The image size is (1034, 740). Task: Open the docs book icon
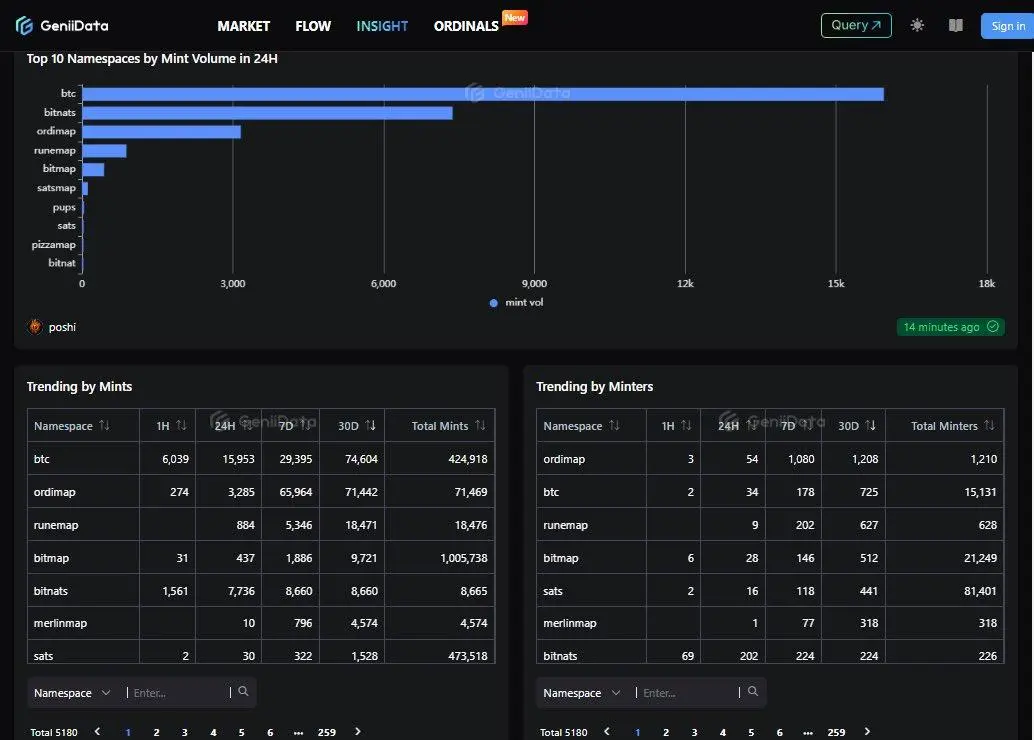point(956,26)
